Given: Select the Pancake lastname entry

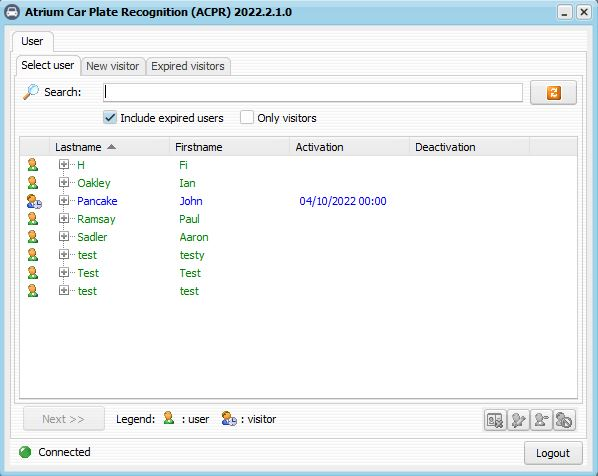Looking at the screenshot, I should (x=97, y=201).
